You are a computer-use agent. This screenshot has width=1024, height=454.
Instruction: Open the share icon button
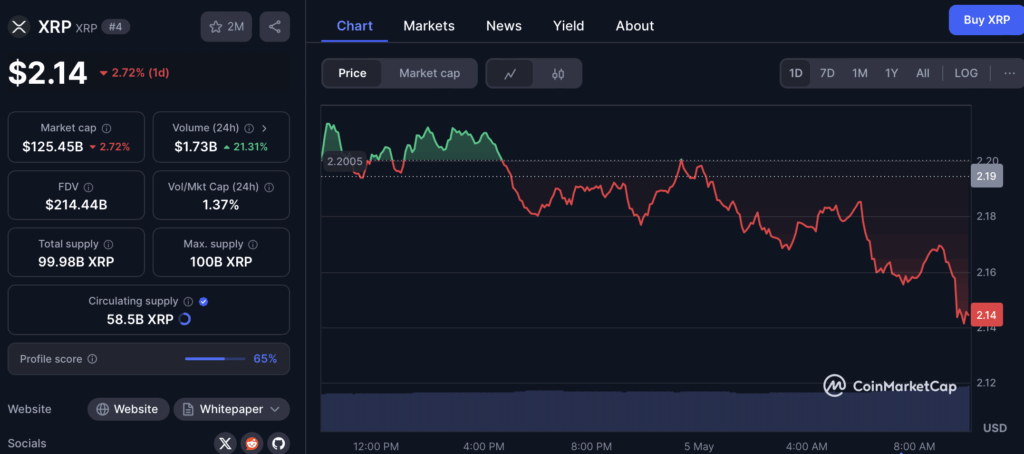(274, 27)
